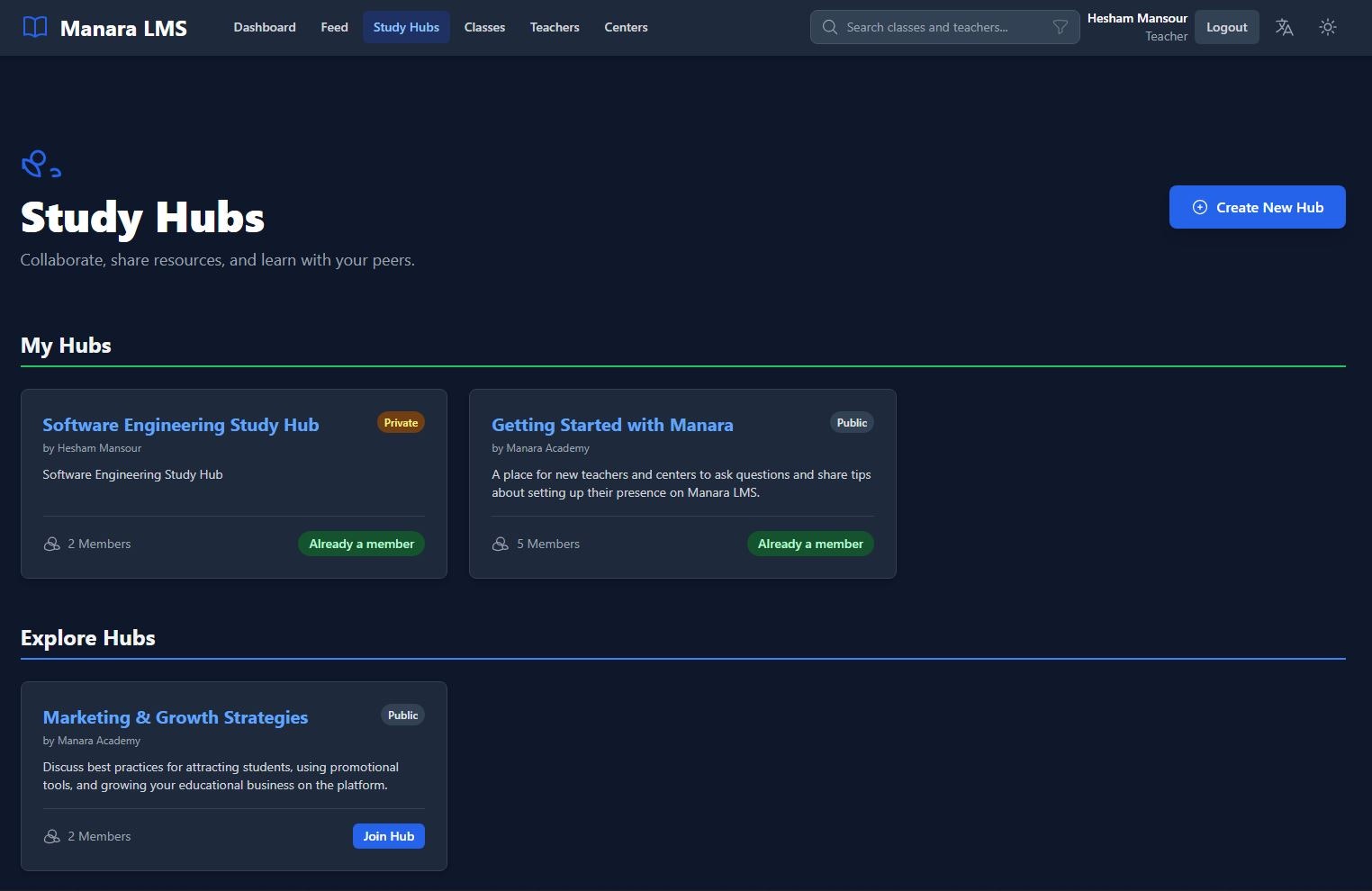The width and height of the screenshot is (1372, 891).
Task: Toggle light mode with the sun icon
Action: coord(1328,27)
